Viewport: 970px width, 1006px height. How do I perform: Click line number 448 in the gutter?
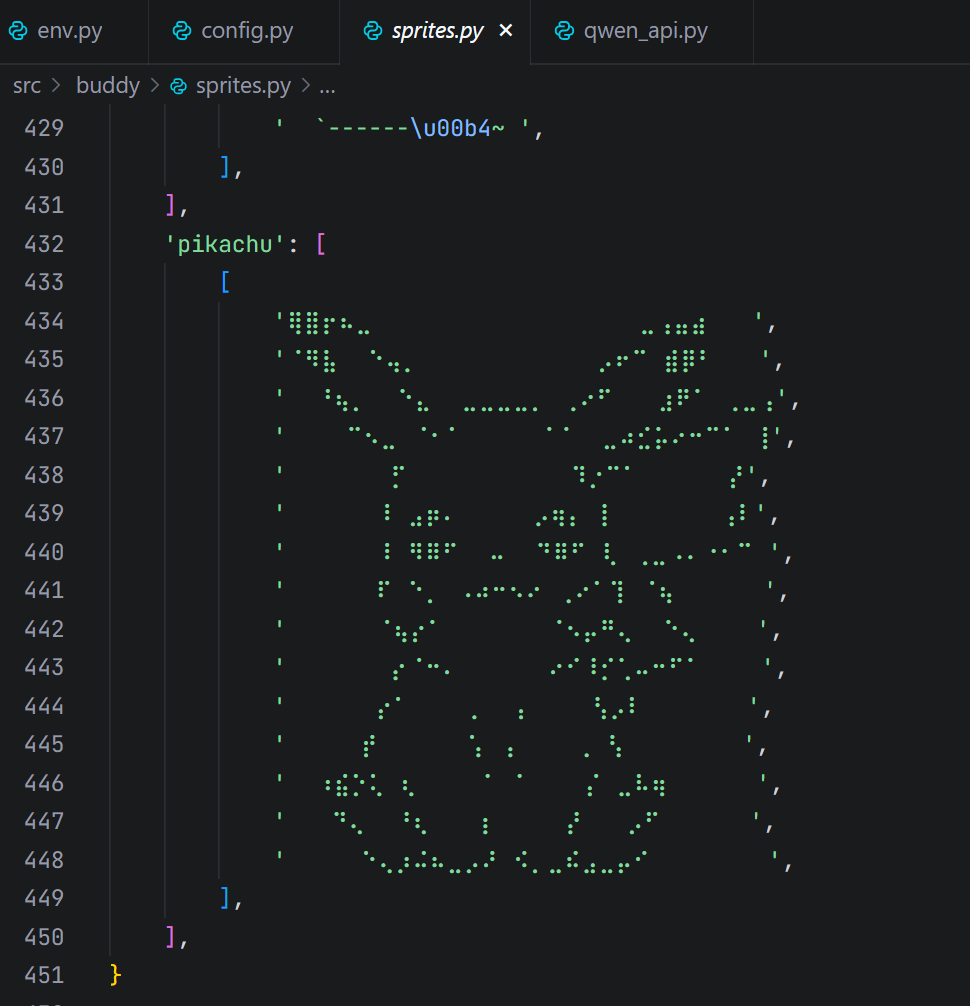click(x=44, y=860)
